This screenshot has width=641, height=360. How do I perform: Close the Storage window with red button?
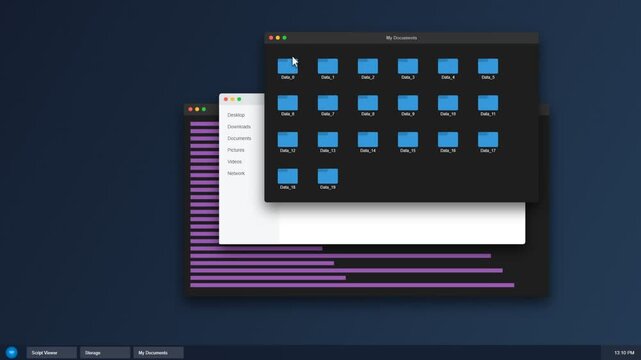click(x=226, y=99)
